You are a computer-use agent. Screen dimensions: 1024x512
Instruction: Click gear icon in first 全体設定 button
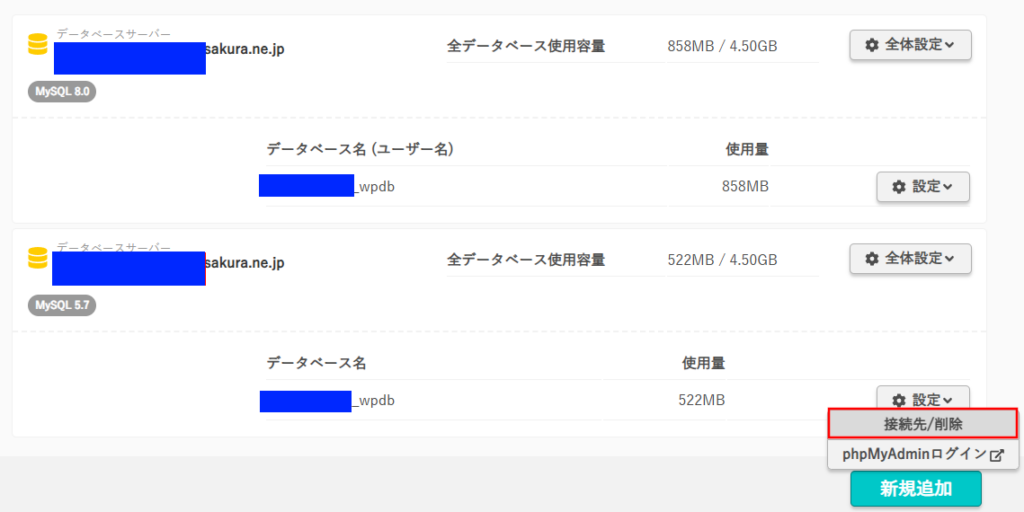(871, 45)
